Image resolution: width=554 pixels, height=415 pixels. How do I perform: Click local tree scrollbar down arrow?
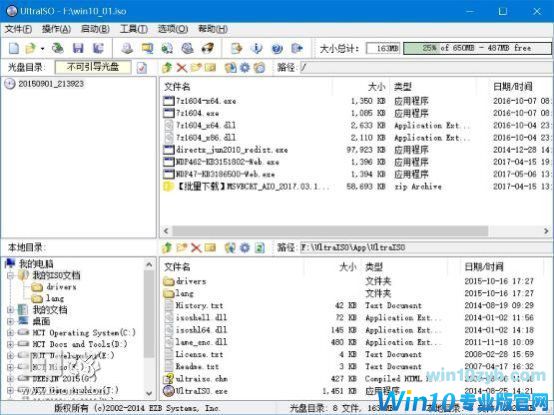coord(149,393)
